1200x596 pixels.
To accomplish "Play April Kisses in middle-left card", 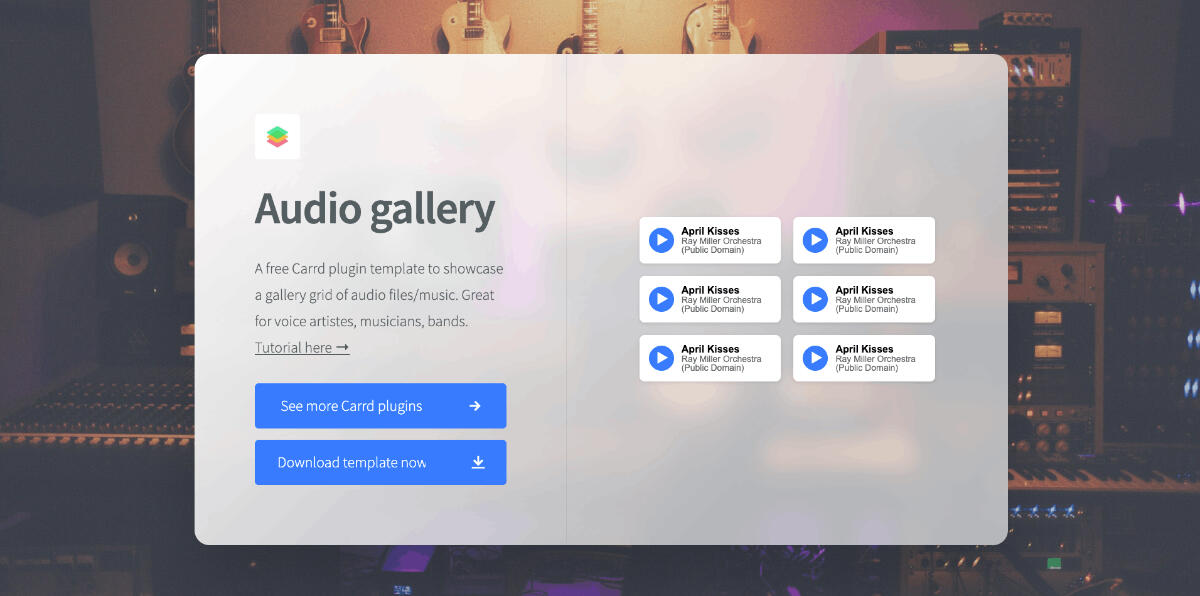I will (661, 299).
